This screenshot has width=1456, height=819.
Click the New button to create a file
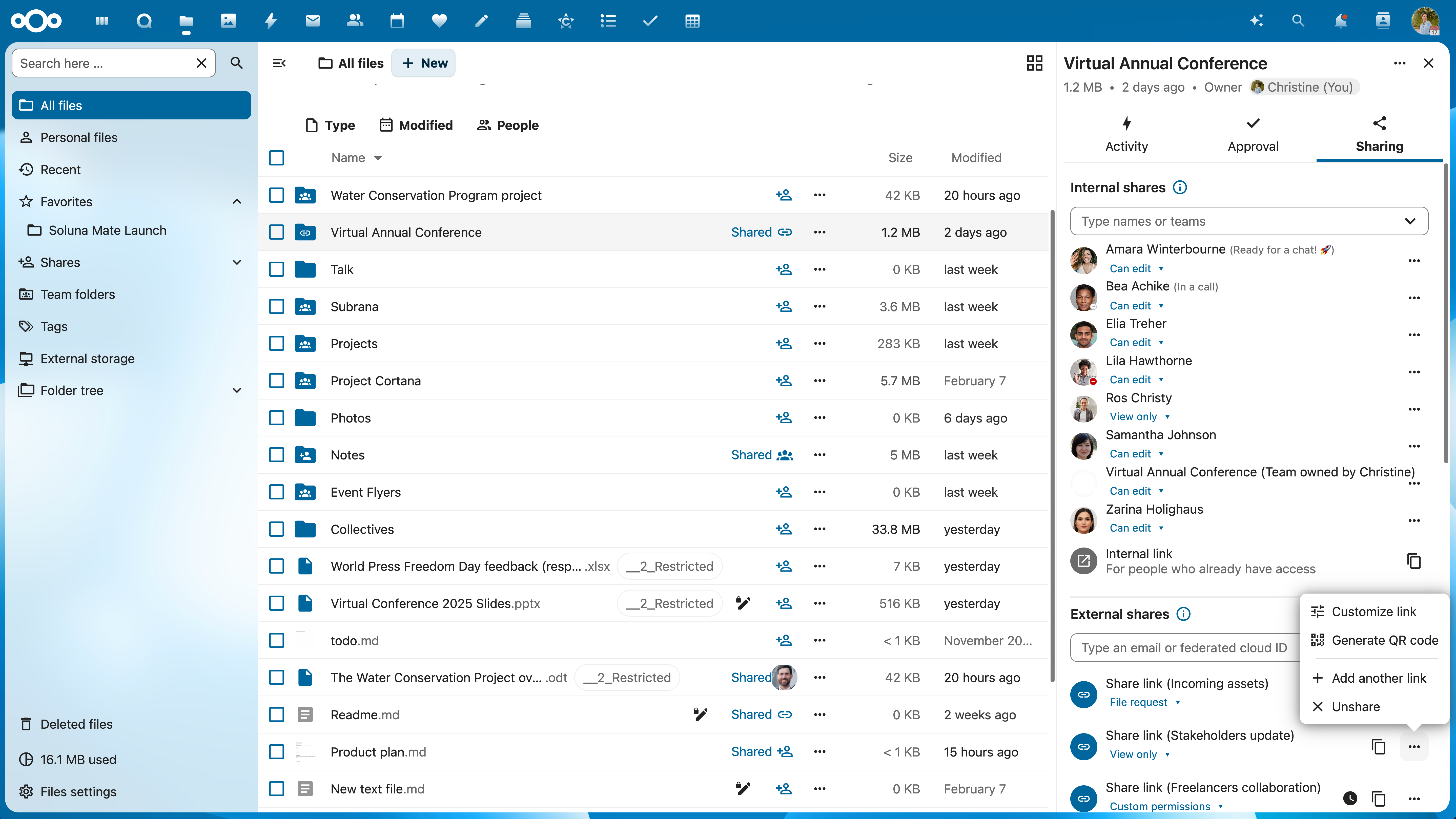[423, 63]
